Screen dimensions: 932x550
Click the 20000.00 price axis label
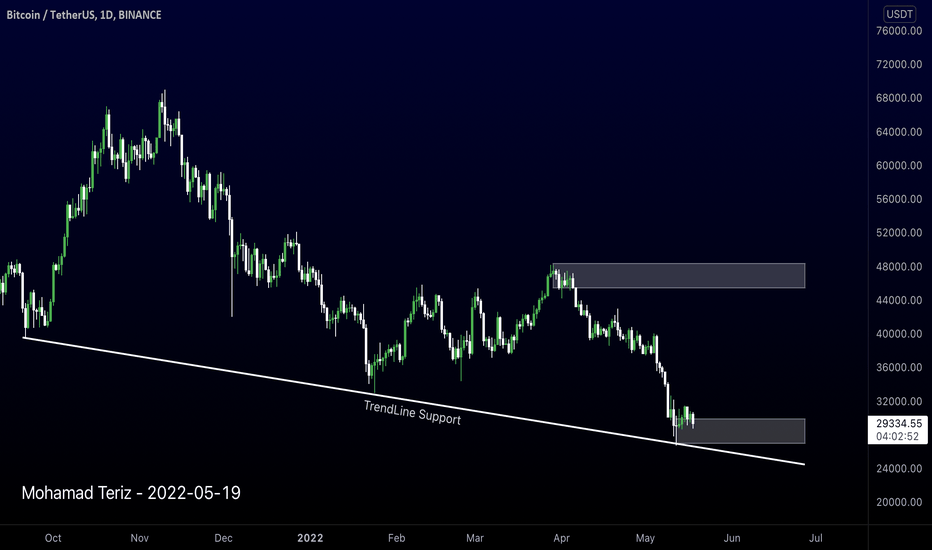[899, 502]
